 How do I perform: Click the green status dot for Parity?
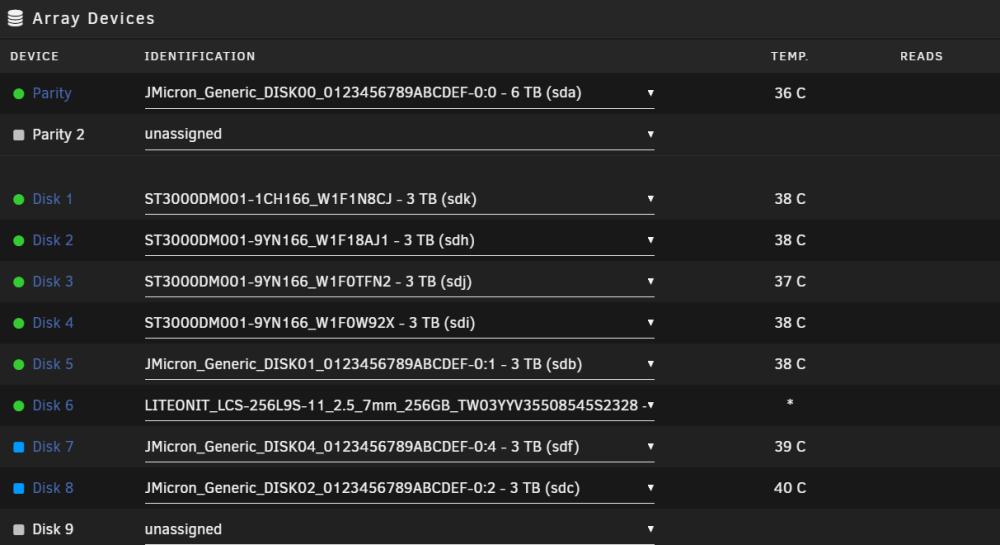point(18,94)
